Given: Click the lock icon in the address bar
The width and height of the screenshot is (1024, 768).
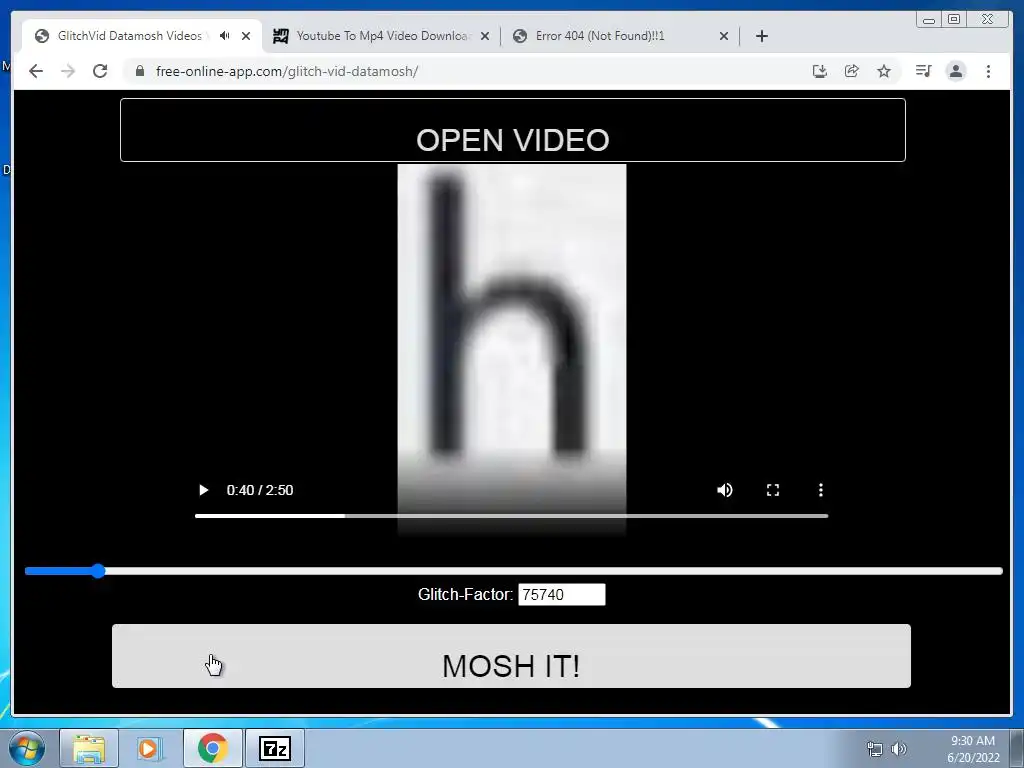Looking at the screenshot, I should tap(140, 71).
